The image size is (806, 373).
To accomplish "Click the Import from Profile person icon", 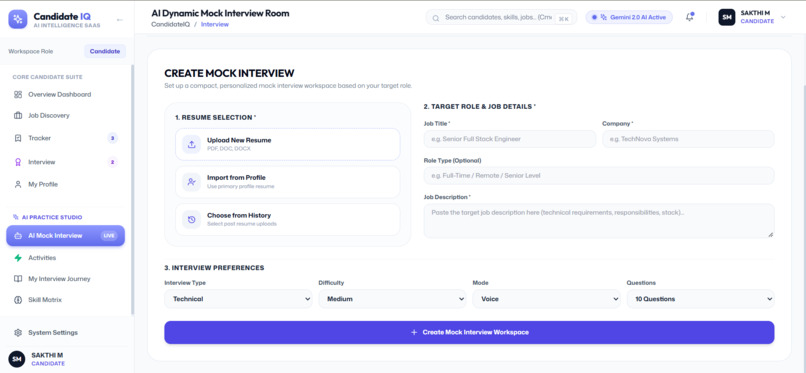I will pos(192,182).
